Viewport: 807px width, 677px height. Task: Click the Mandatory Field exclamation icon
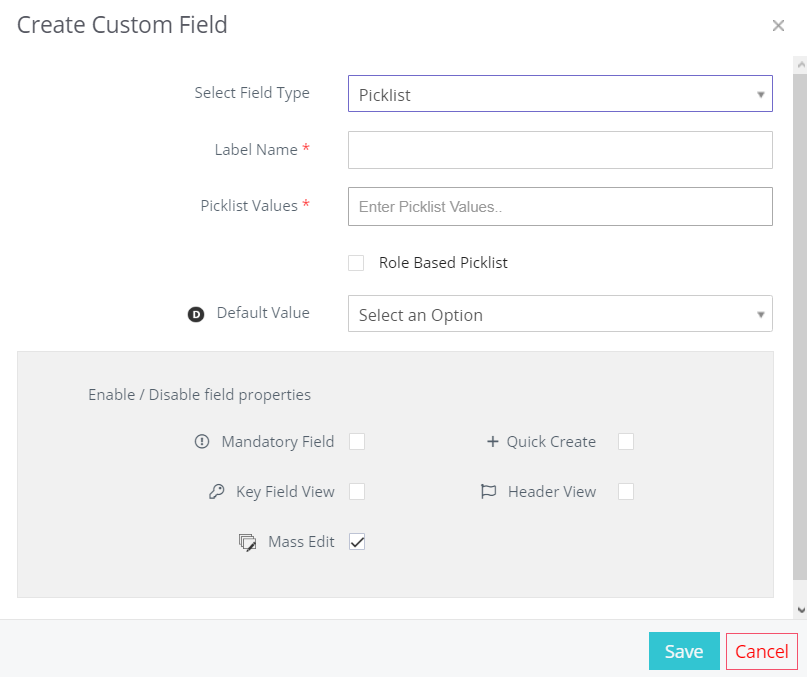coord(202,441)
